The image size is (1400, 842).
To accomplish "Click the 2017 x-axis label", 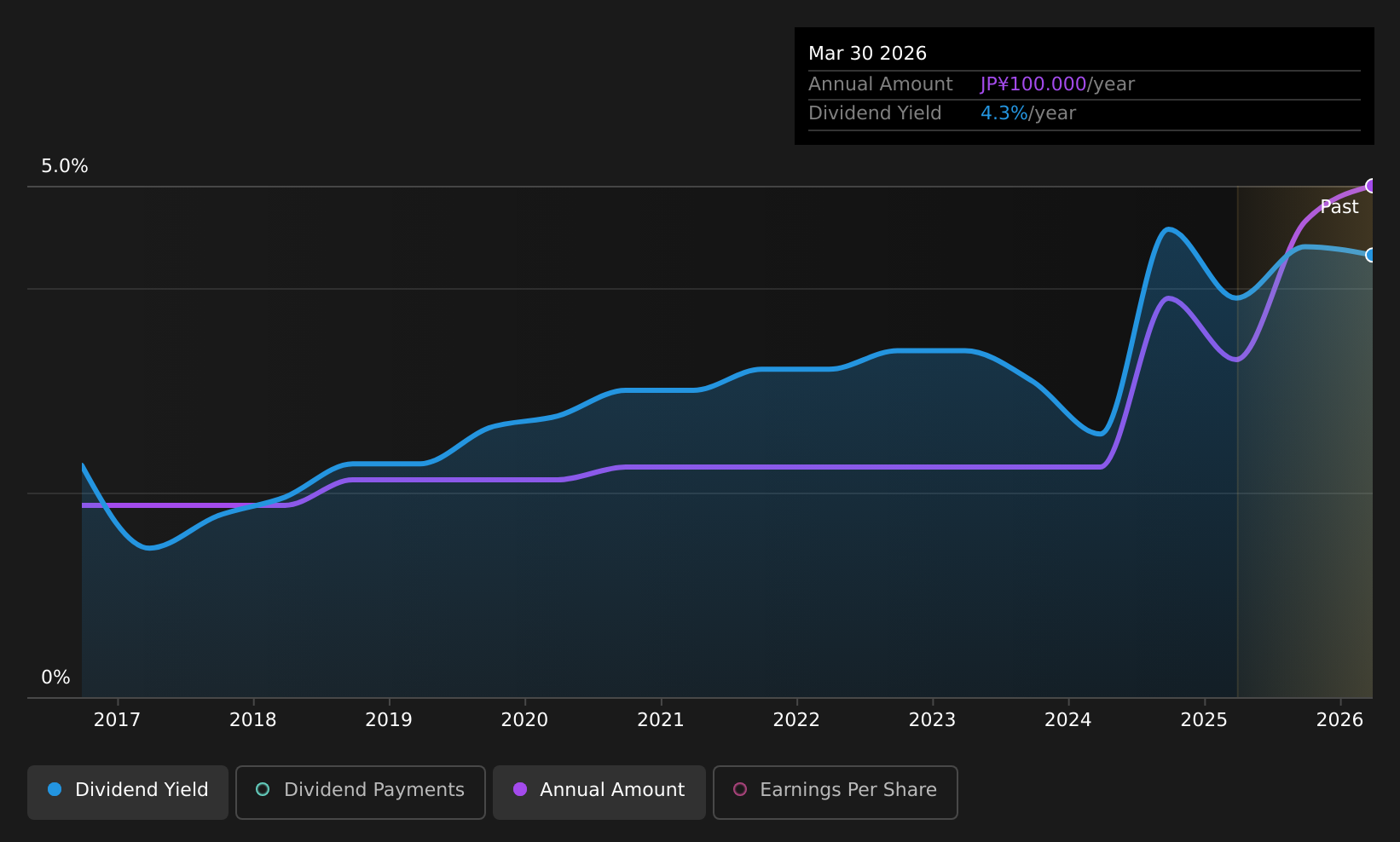I will (x=117, y=720).
